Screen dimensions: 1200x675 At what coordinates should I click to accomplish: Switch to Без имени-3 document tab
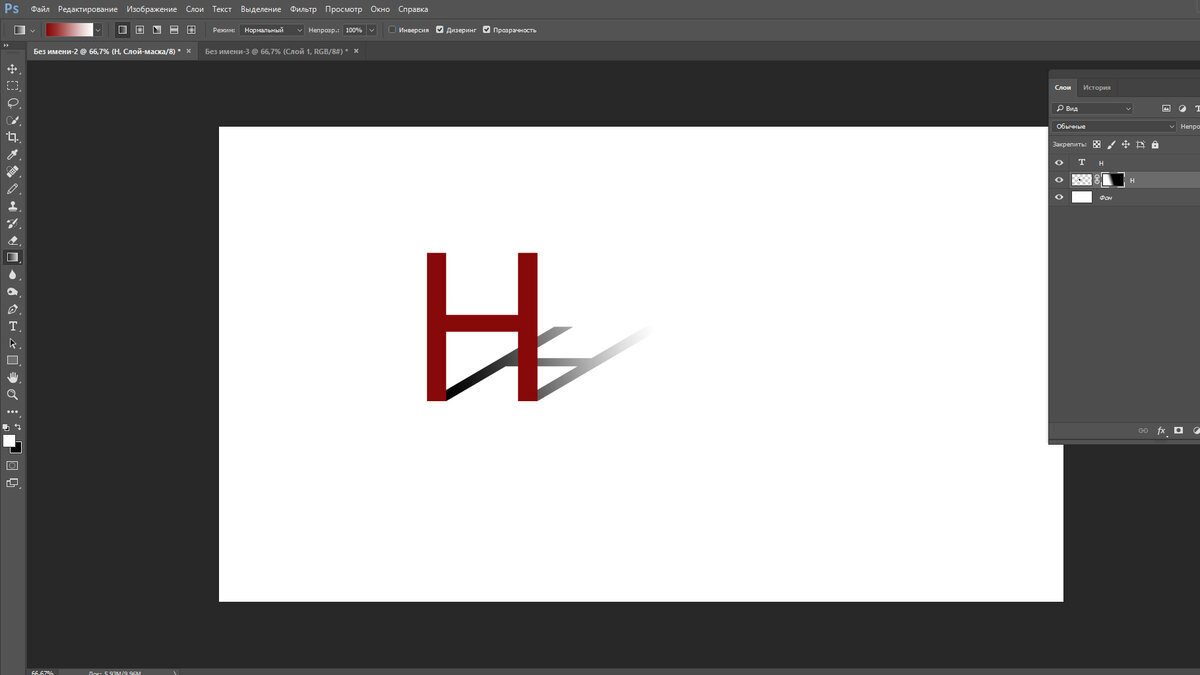pos(276,50)
